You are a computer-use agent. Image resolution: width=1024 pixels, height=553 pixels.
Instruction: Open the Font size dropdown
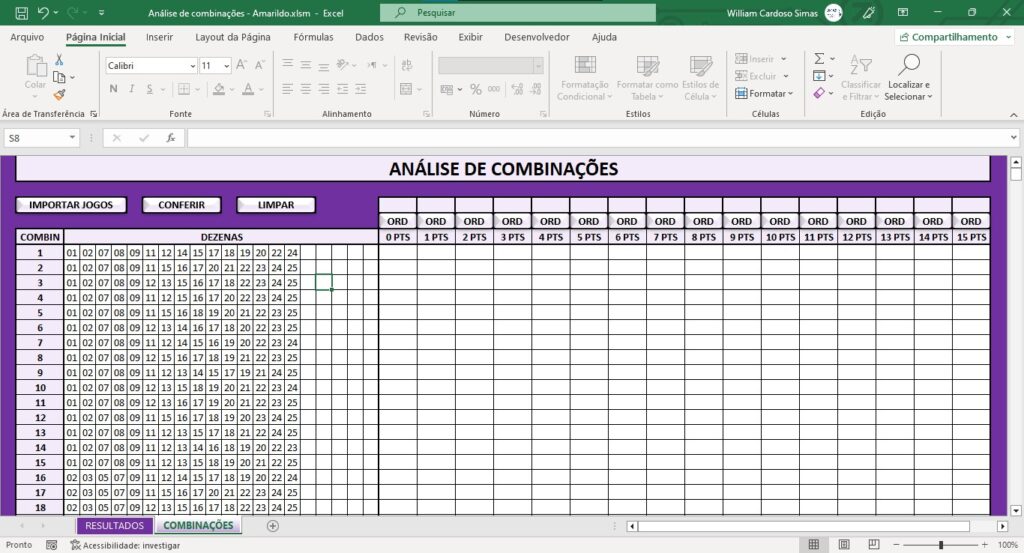click(x=227, y=66)
